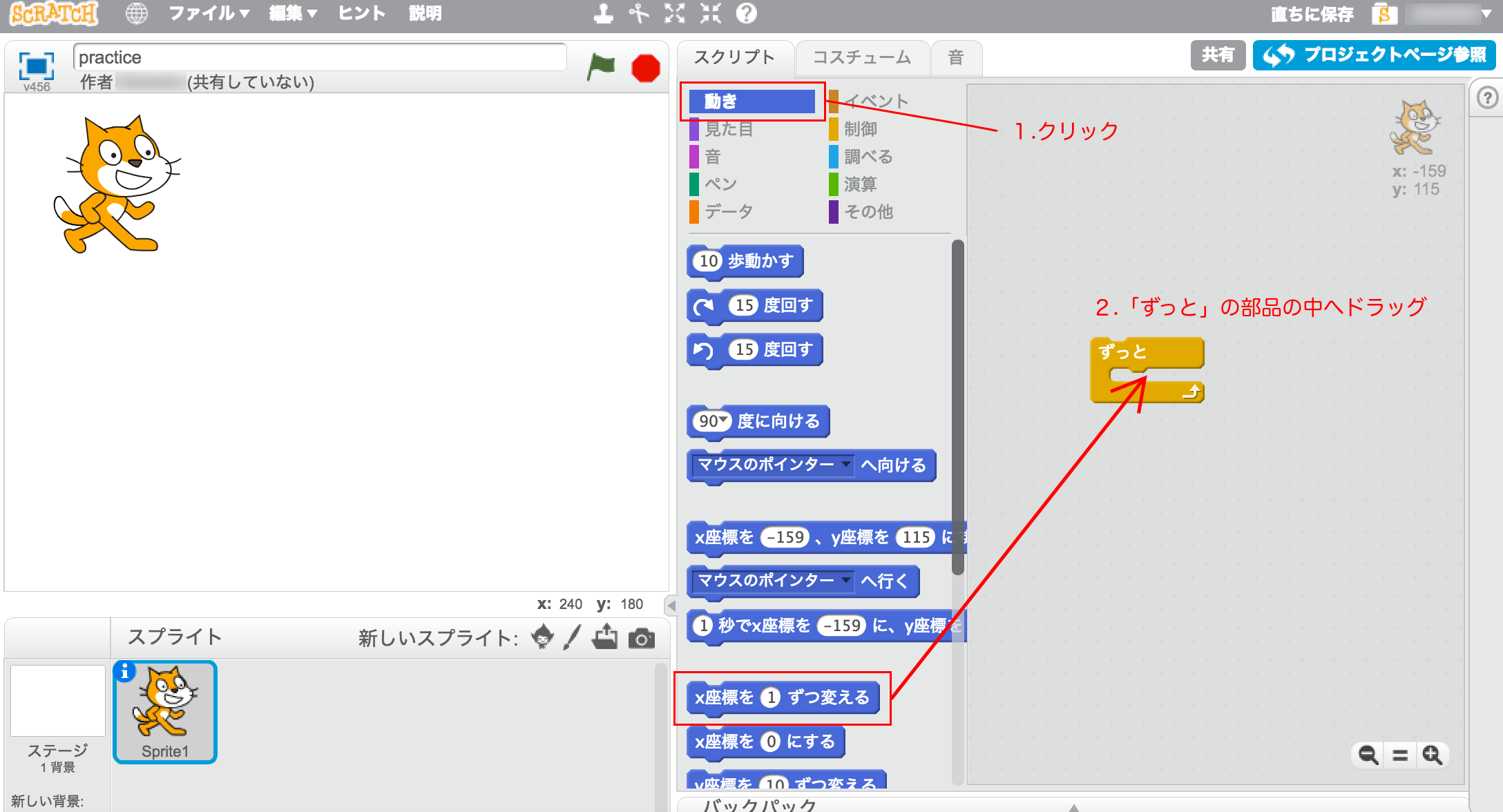Click the block help question mark tool
The image size is (1503, 812).
(x=747, y=14)
